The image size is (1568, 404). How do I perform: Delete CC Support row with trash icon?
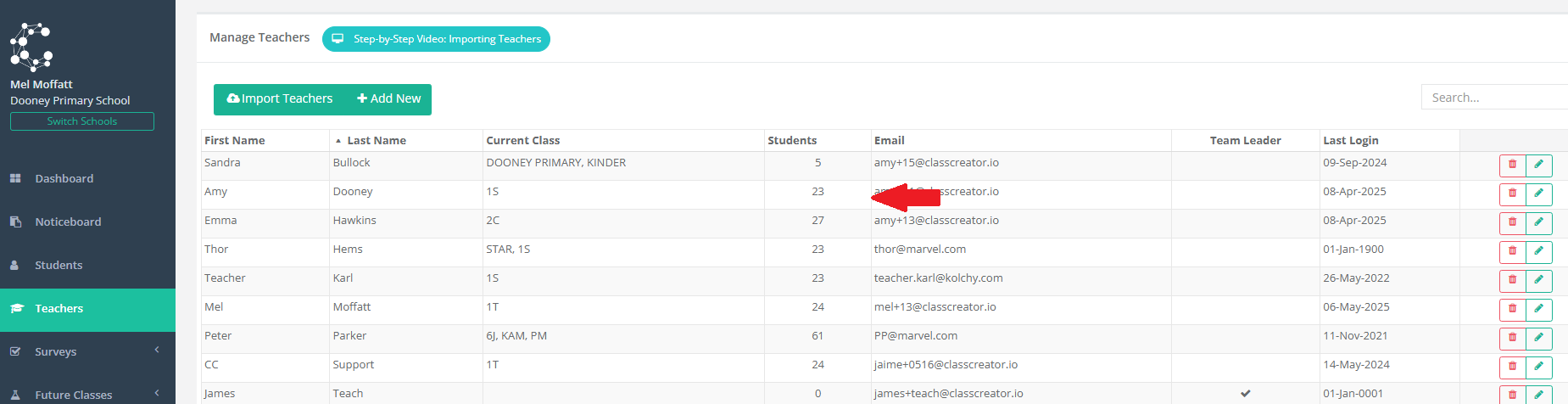tap(1512, 368)
